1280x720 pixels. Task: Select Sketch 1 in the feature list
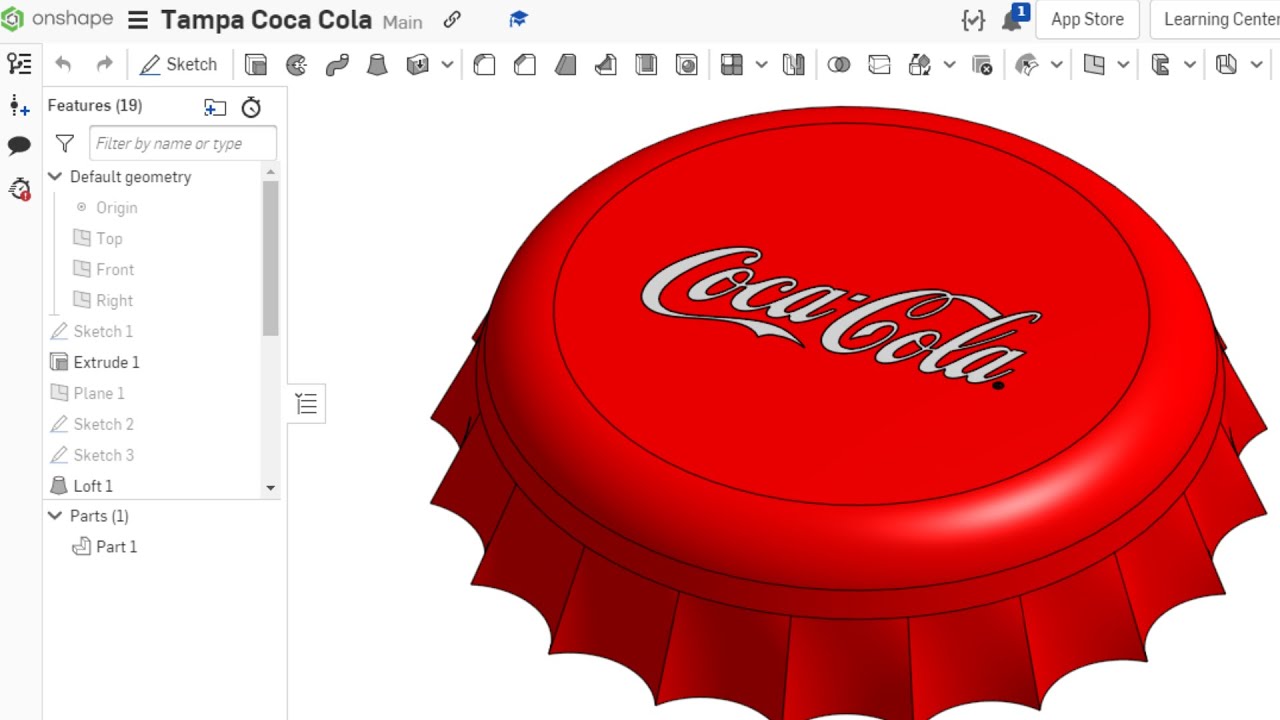[x=103, y=332]
